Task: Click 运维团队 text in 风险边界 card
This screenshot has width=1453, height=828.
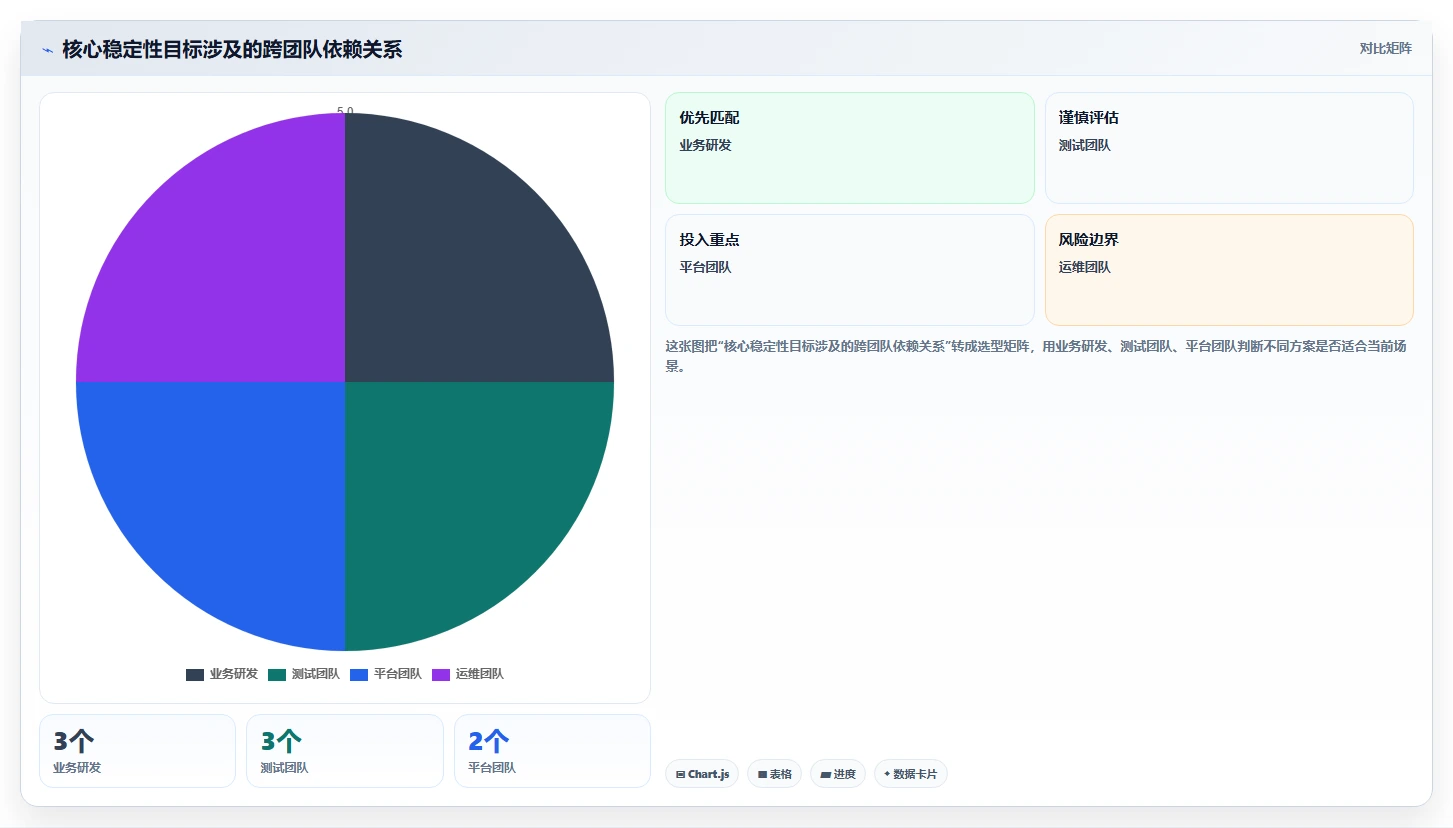Action: click(1085, 267)
